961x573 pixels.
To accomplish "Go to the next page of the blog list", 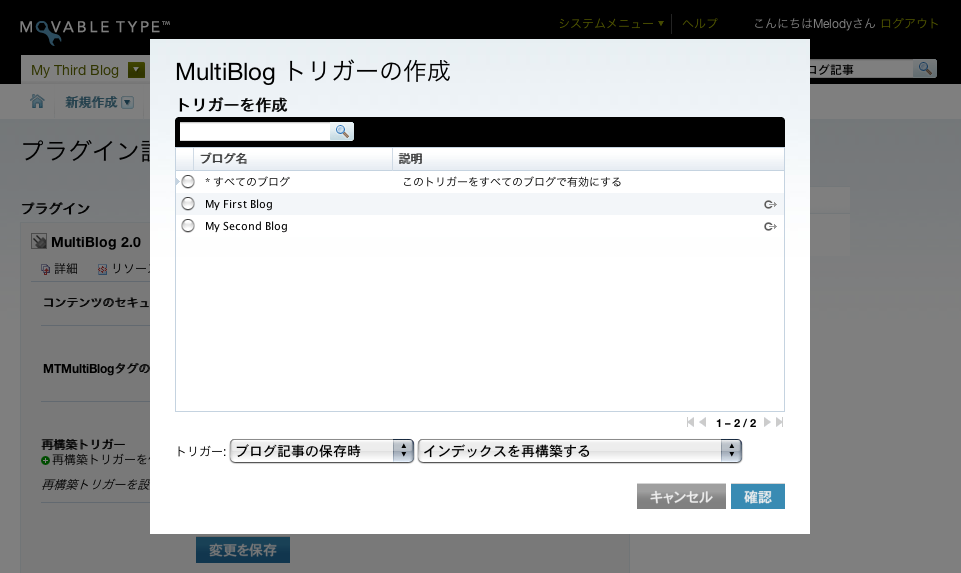I will [x=767, y=422].
